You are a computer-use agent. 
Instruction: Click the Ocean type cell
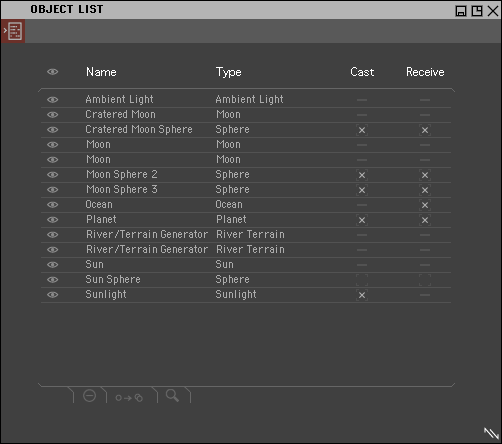(229, 204)
